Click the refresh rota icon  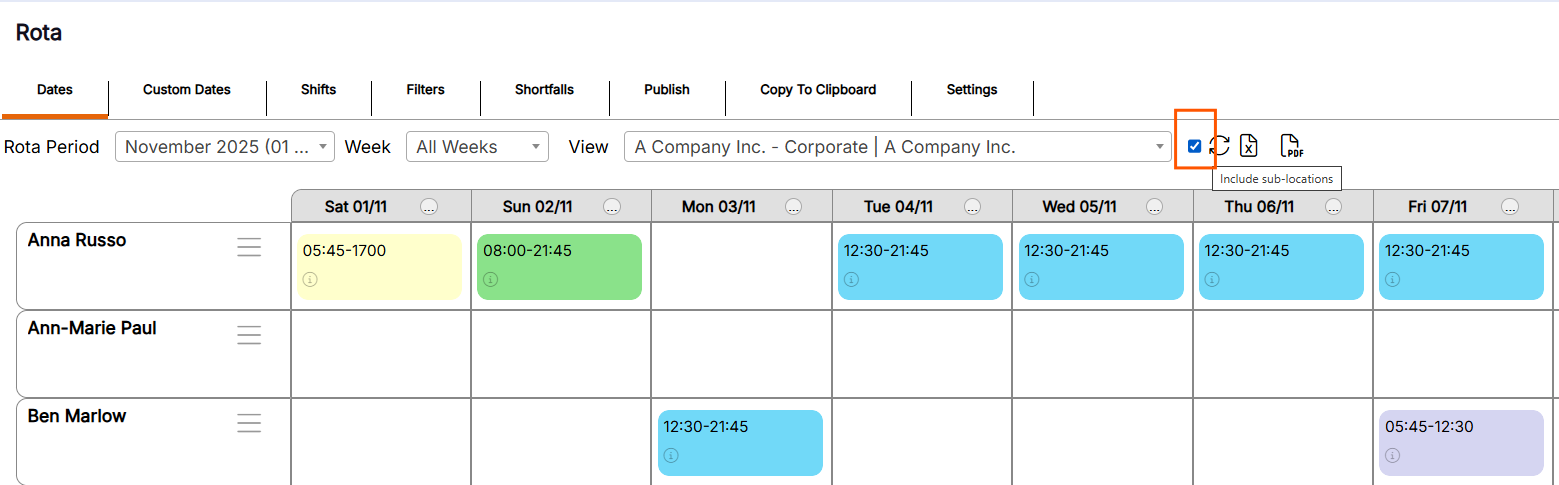click(x=1221, y=146)
